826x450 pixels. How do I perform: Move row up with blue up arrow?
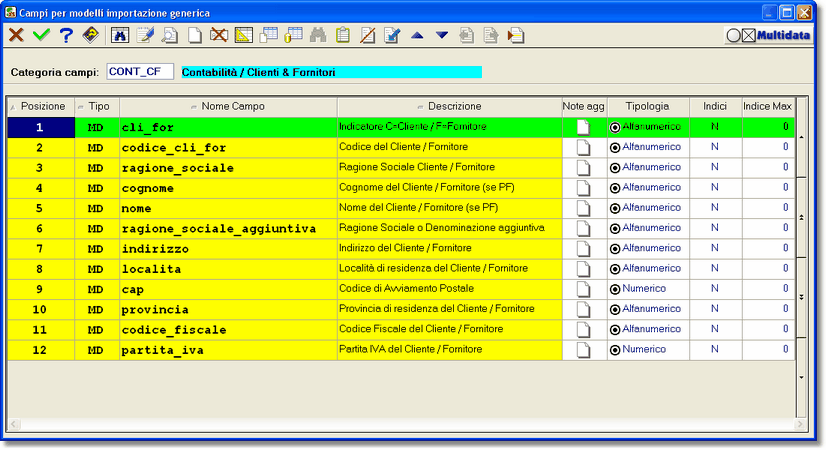pyautogui.click(x=417, y=35)
